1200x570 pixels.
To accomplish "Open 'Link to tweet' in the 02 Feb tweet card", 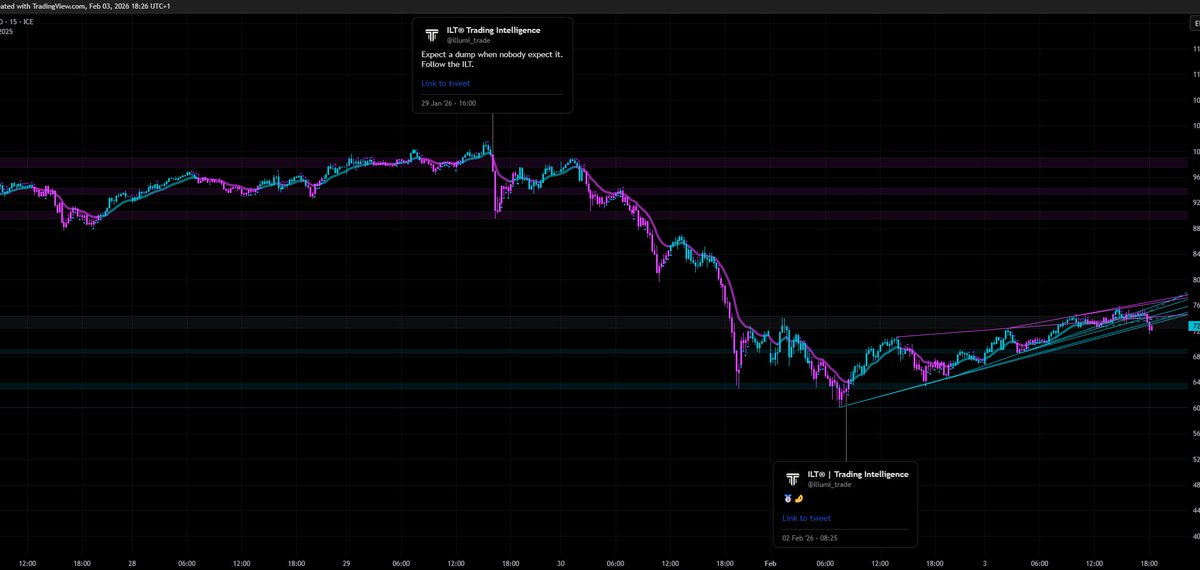I will 807,518.
